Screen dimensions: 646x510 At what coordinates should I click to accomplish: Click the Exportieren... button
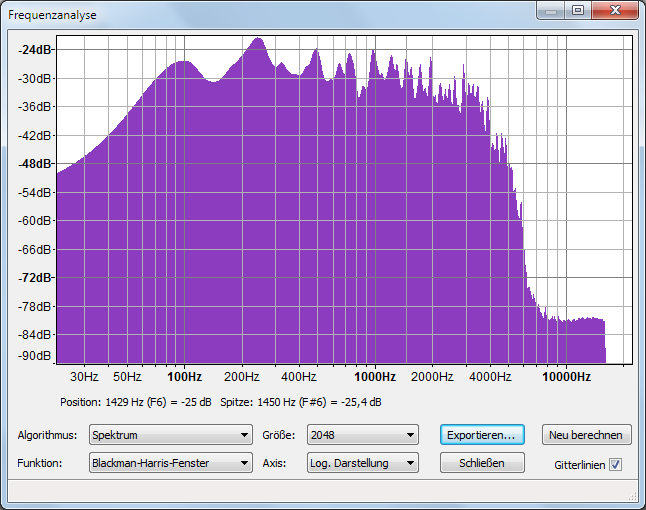pos(482,435)
